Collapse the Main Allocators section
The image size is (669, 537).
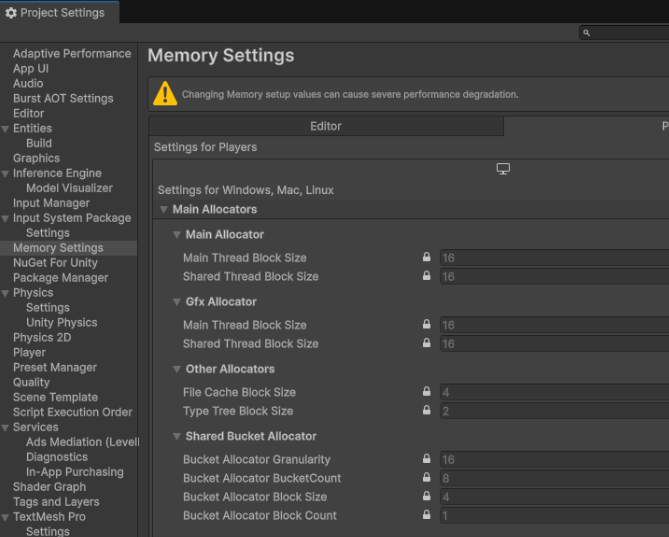tap(164, 210)
